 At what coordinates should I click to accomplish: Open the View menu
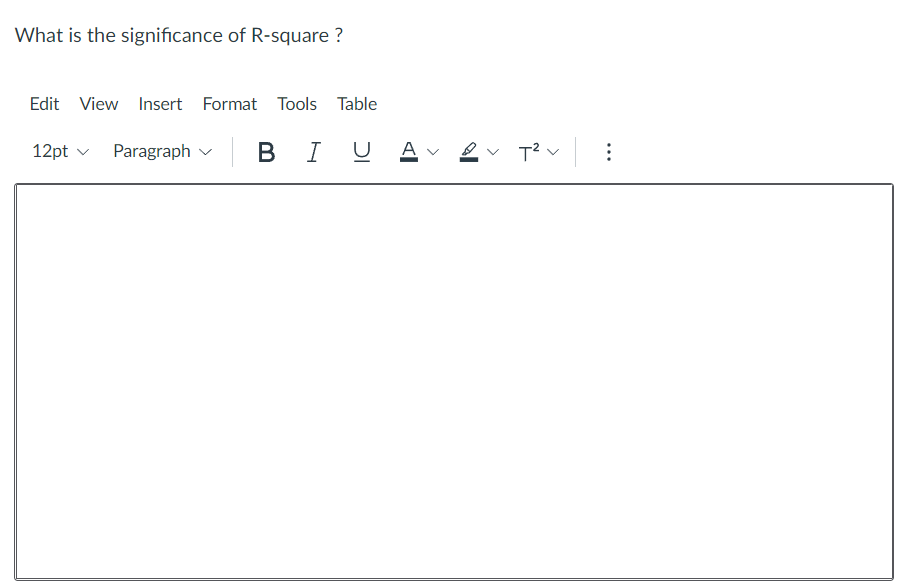(x=98, y=103)
